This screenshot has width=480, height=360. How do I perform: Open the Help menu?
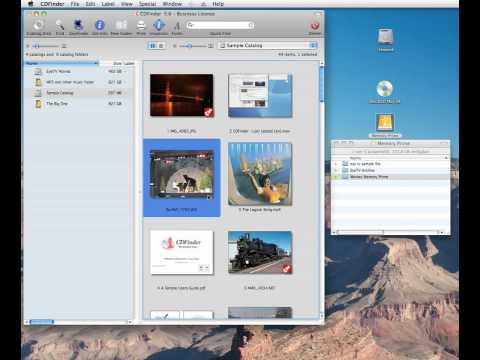218,4
